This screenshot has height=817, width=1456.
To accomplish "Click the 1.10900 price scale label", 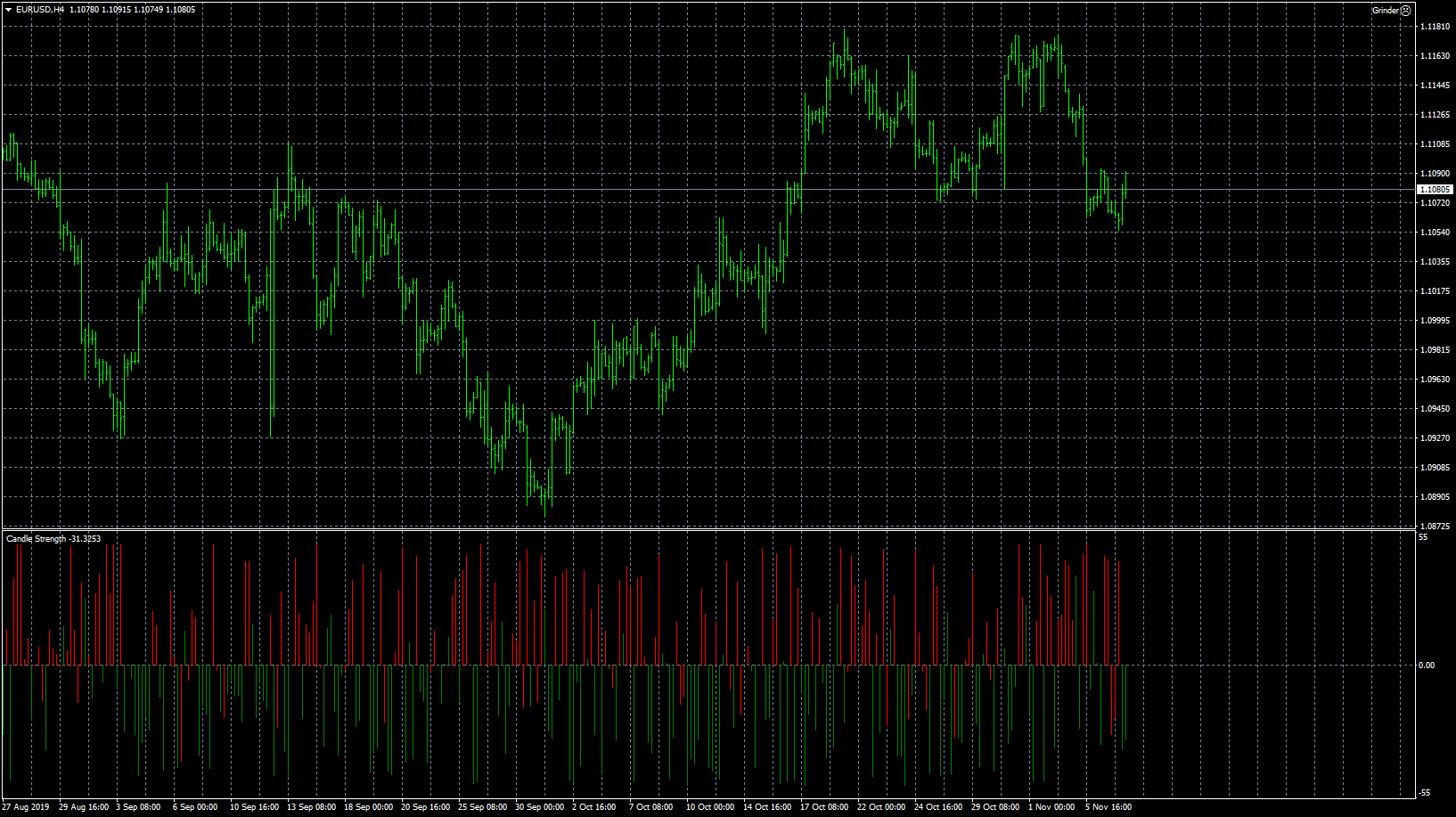I will coord(1434,174).
